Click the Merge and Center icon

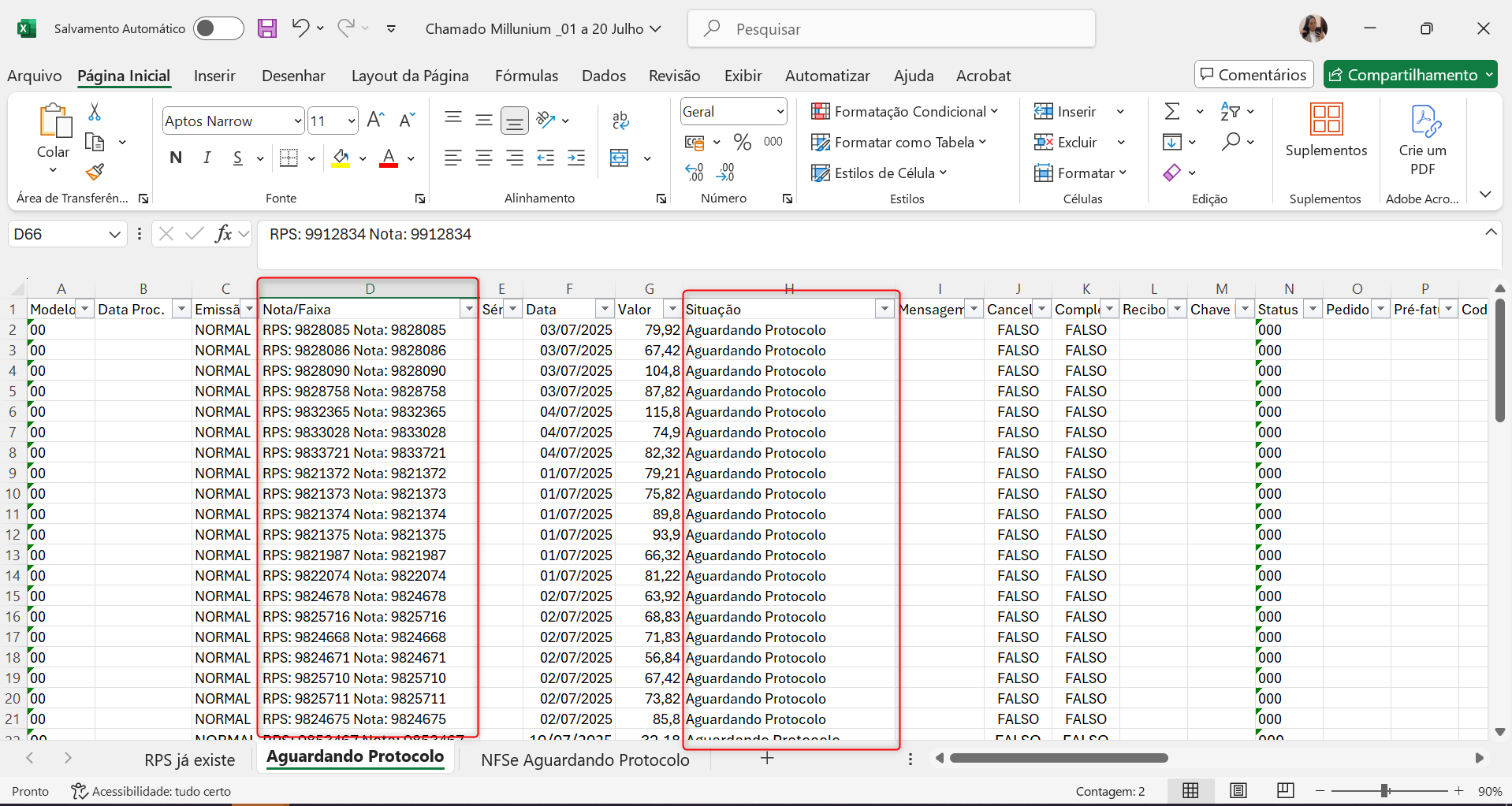click(620, 158)
